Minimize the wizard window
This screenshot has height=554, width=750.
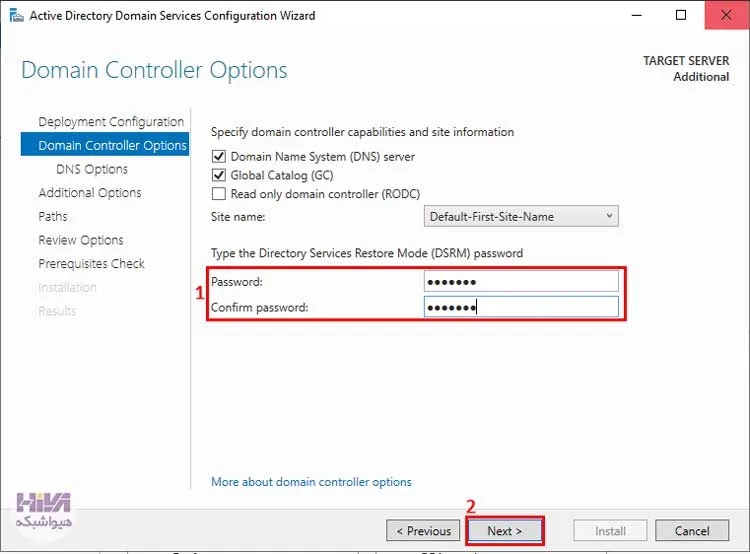(637, 15)
